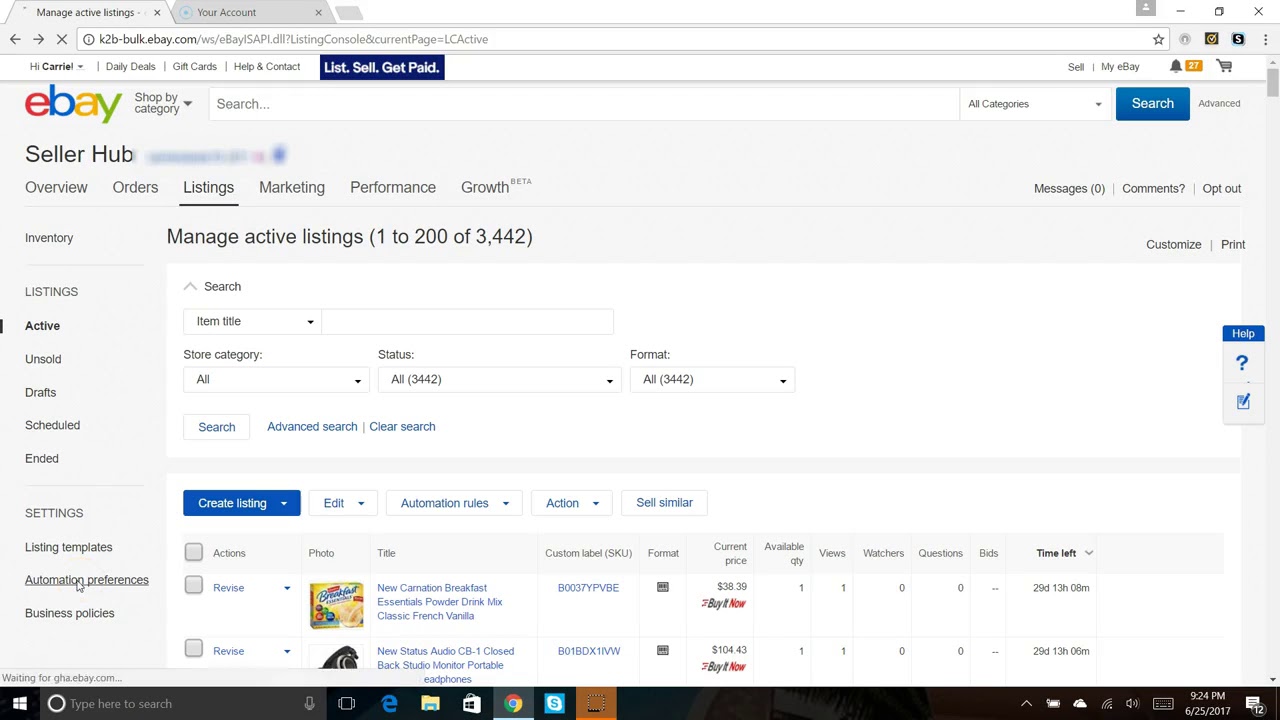Viewport: 1280px width, 720px height.
Task: Click format icon for Status Audio row
Action: coord(662,651)
